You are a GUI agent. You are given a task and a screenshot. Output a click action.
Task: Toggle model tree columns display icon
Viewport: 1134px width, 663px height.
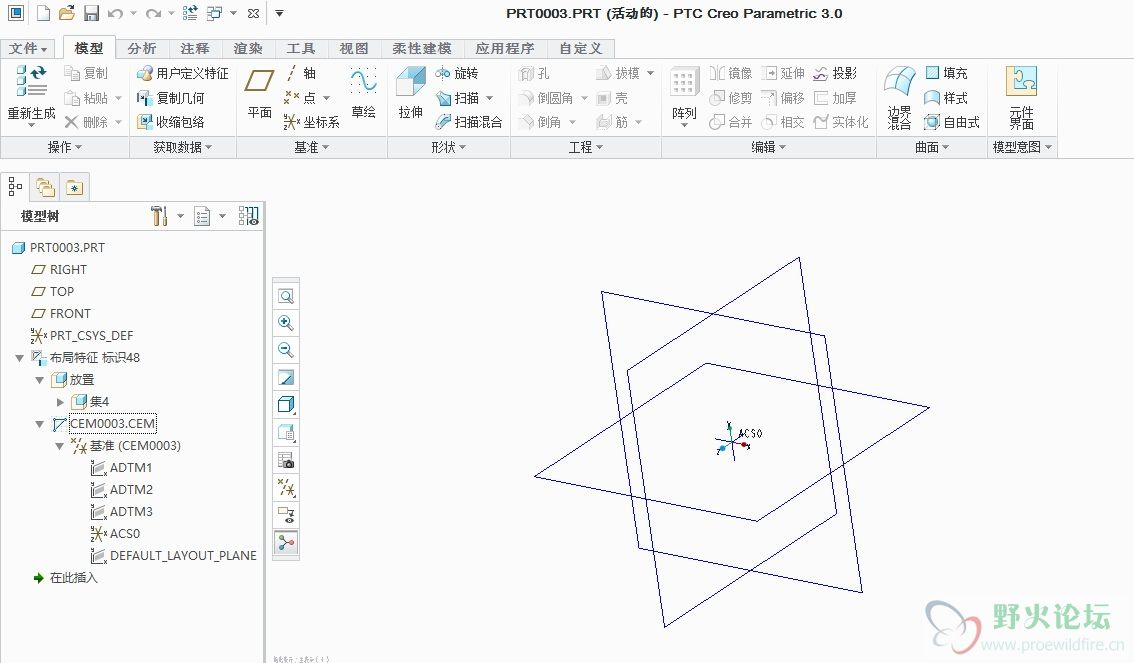pos(248,215)
